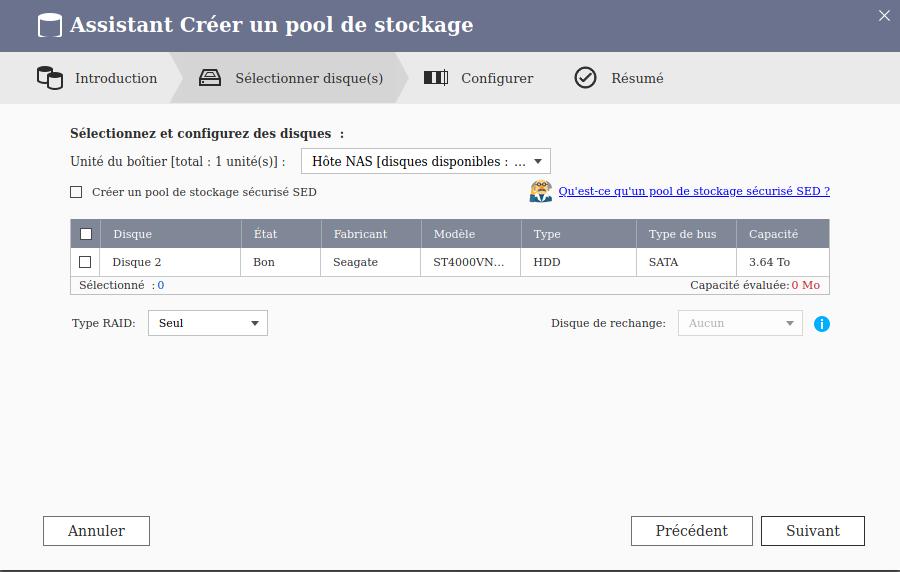The width and height of the screenshot is (900, 572).
Task: Enable Créer un pool de stockage sécurisé SED
Action: click(x=76, y=192)
